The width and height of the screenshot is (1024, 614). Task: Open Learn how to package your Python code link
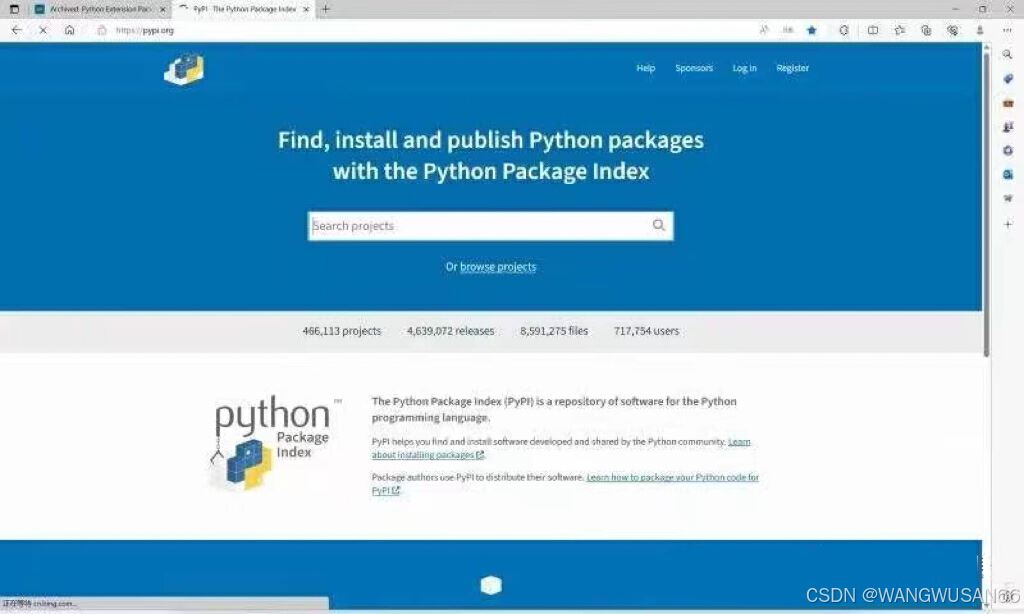[x=566, y=484]
